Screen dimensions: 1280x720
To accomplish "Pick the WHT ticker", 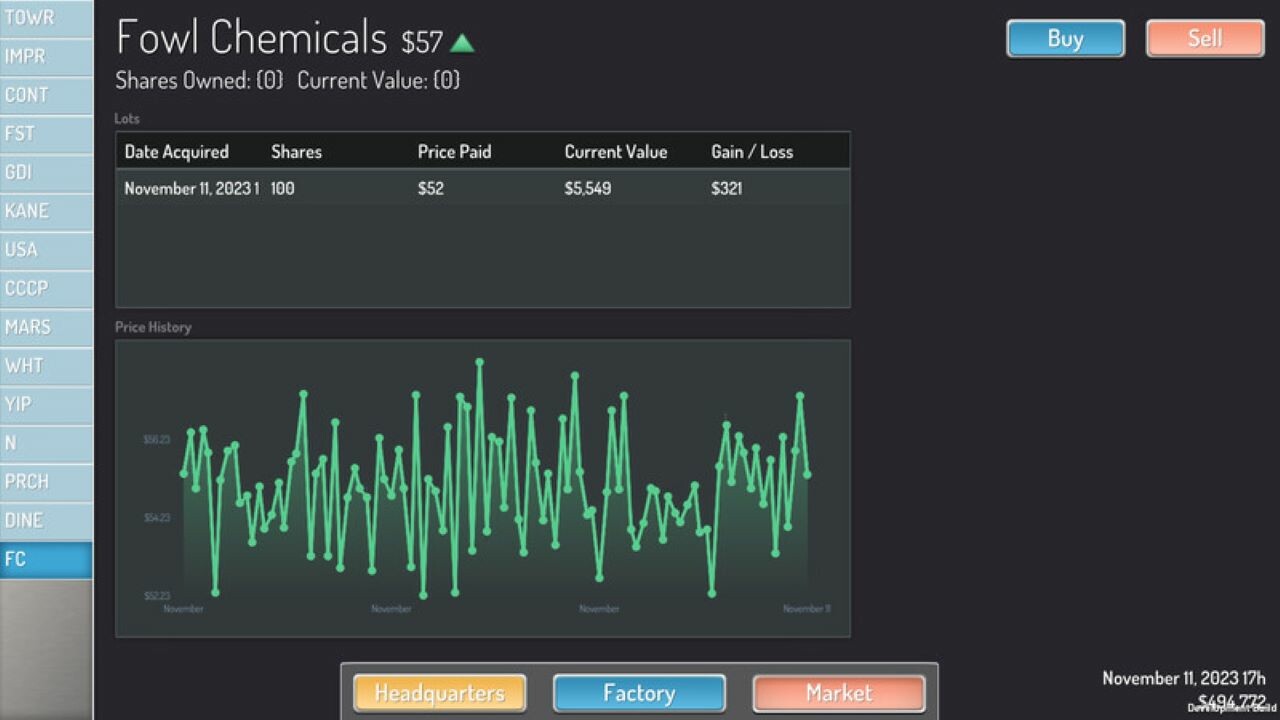I will tap(46, 366).
